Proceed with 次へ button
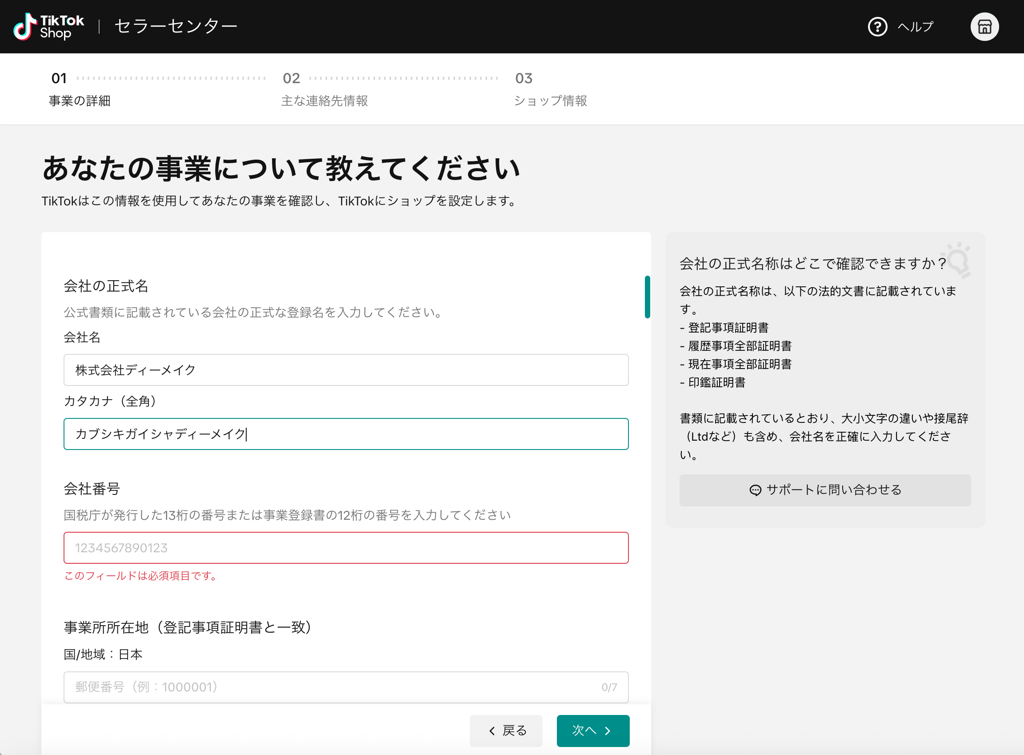 (593, 730)
